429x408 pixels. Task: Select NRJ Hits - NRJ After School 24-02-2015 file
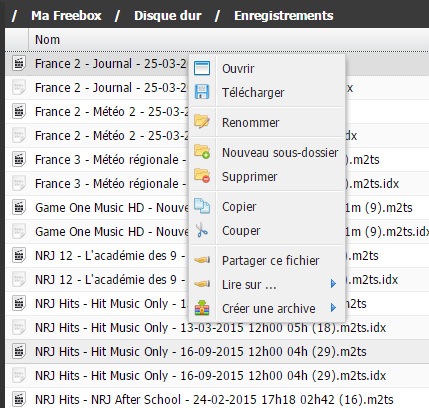pos(214,399)
